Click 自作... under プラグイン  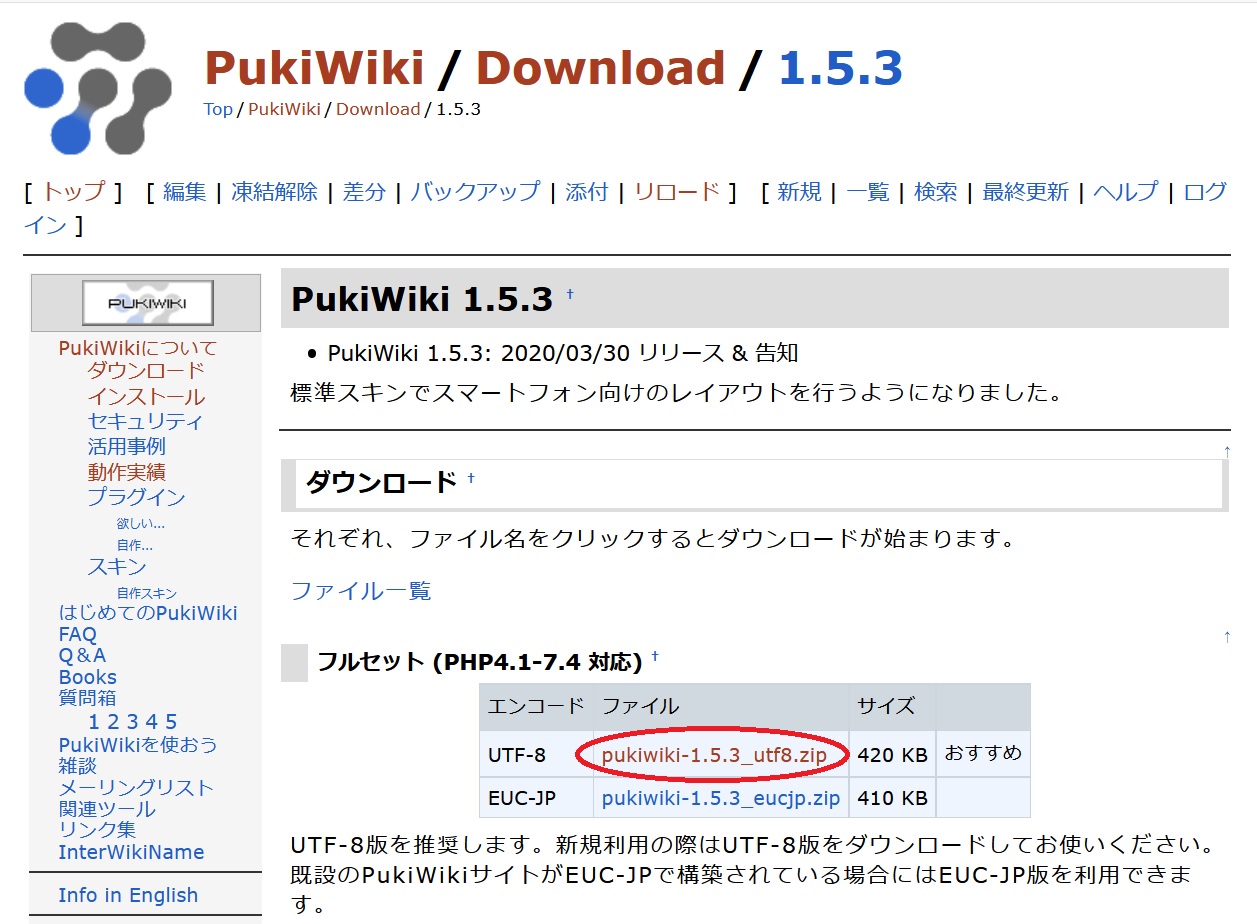tap(135, 545)
